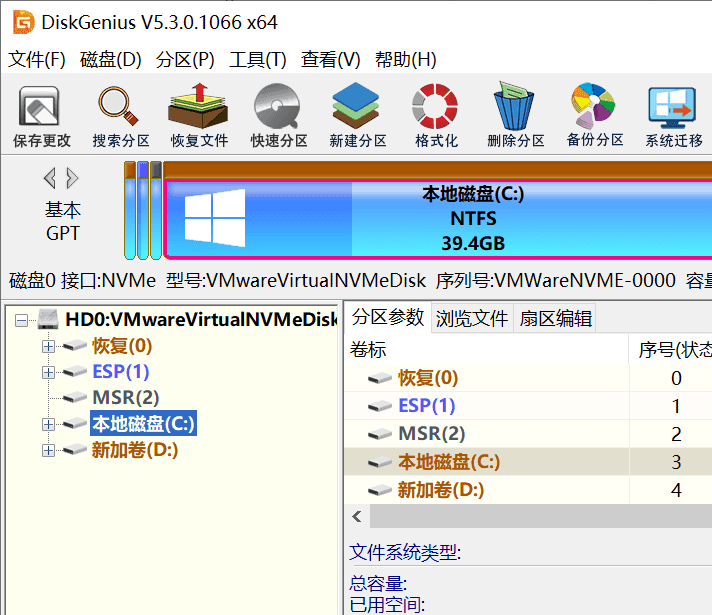
Task: Collapse the HD0:VMwareVirtualNVMeDisk tree node
Action: (x=21, y=321)
